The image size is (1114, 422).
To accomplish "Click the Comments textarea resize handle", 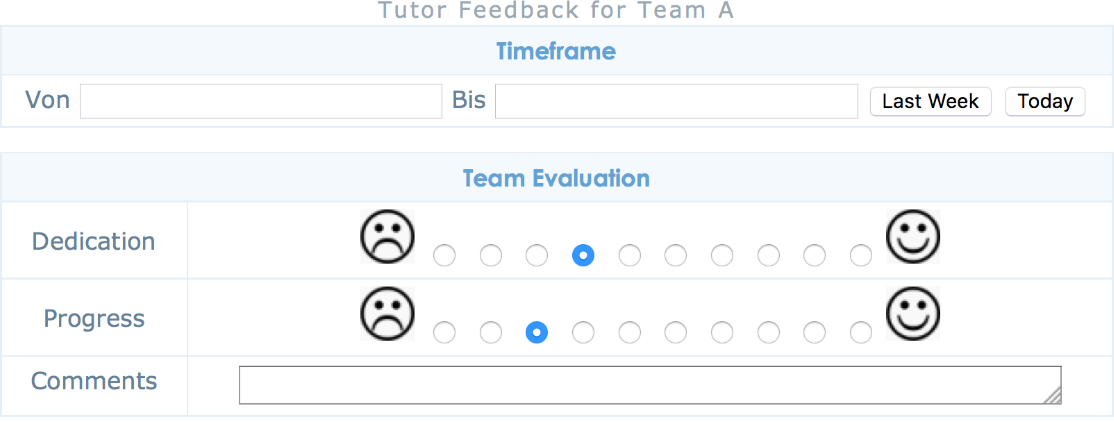I will click(1053, 396).
